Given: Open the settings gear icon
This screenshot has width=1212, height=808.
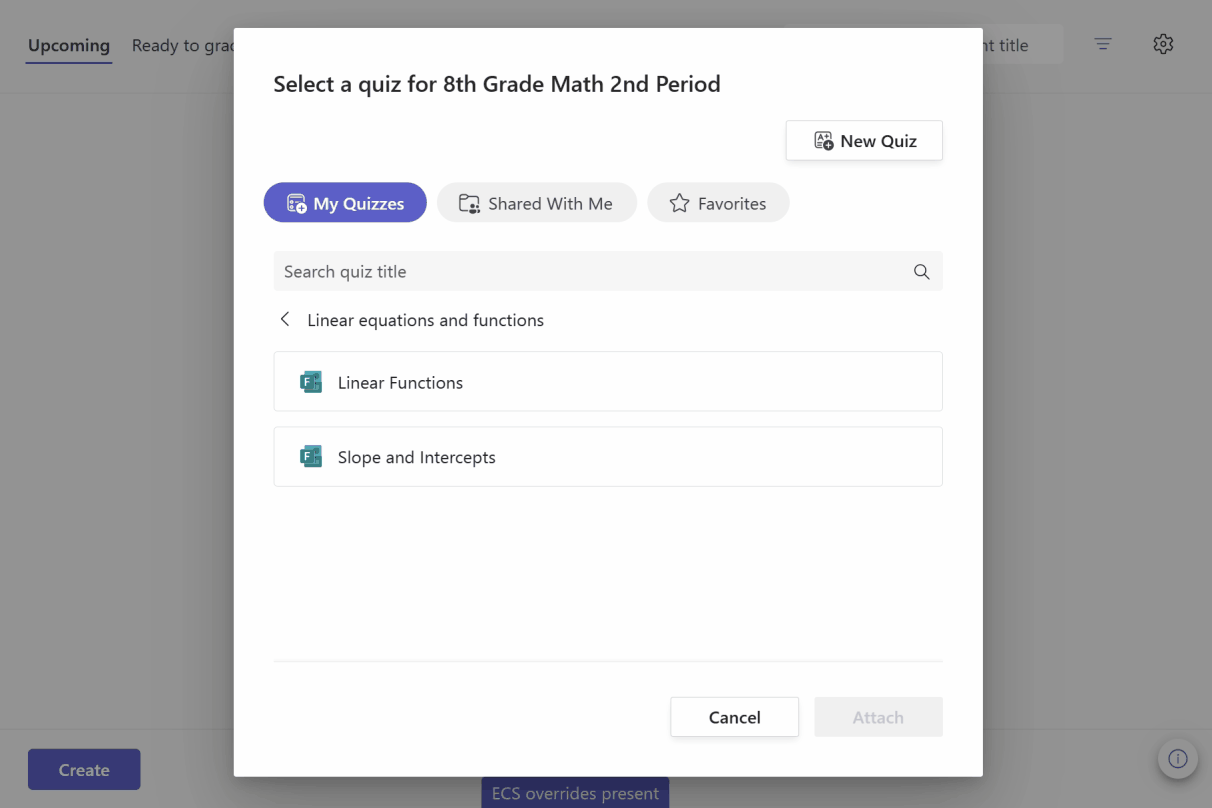Looking at the screenshot, I should pyautogui.click(x=1163, y=44).
